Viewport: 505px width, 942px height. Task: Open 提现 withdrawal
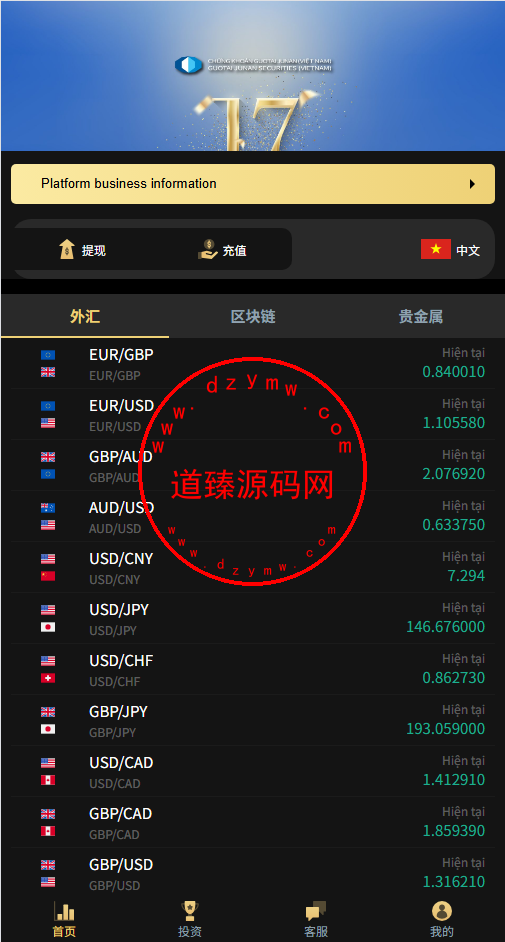click(94, 251)
